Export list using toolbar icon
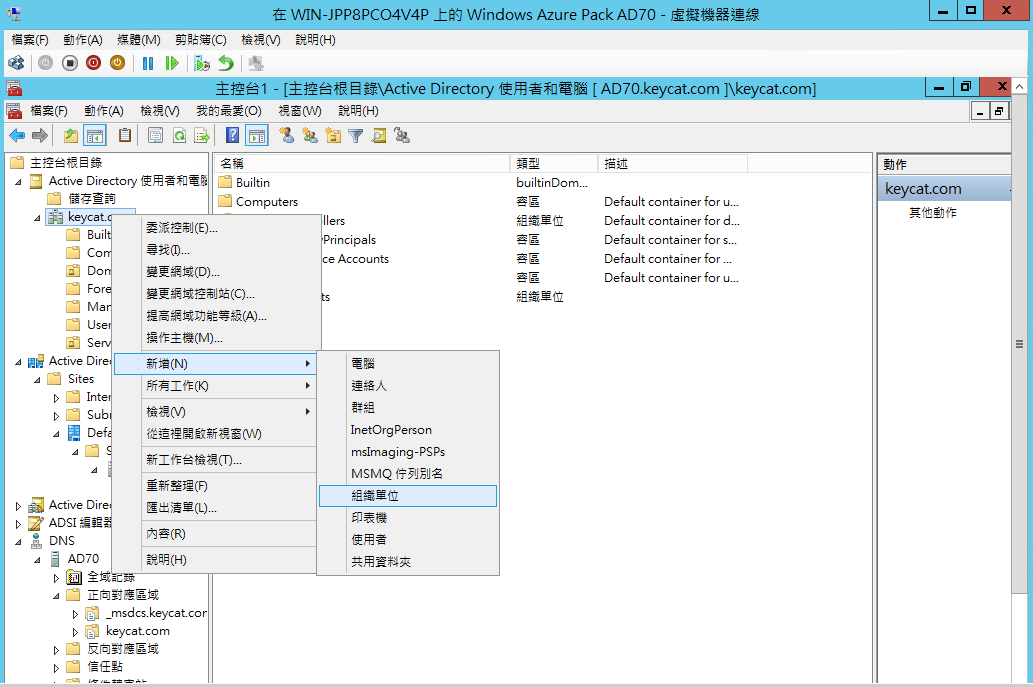The width and height of the screenshot is (1033, 687). click(x=202, y=136)
